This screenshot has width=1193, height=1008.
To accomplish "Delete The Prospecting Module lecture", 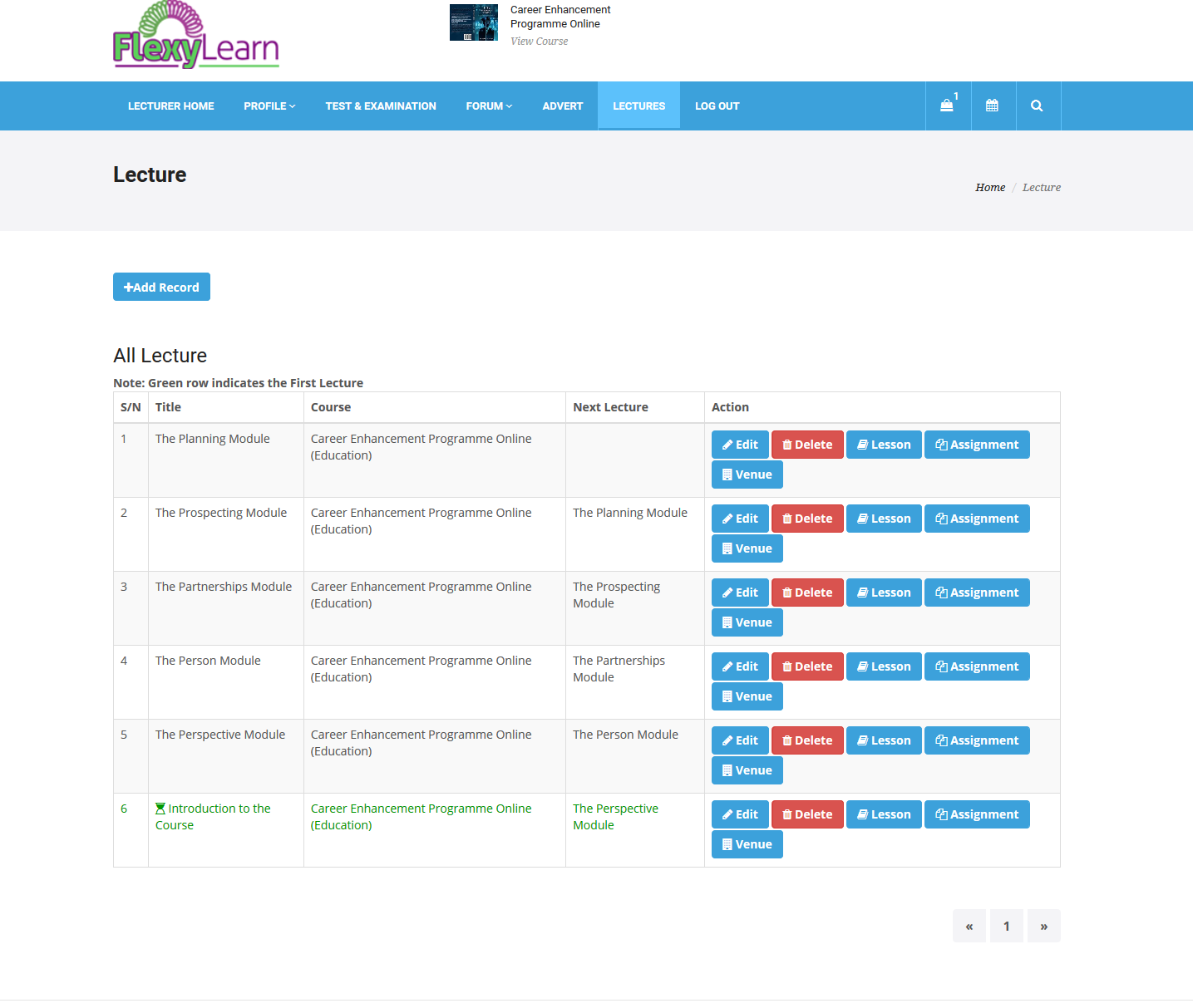I will tap(807, 519).
